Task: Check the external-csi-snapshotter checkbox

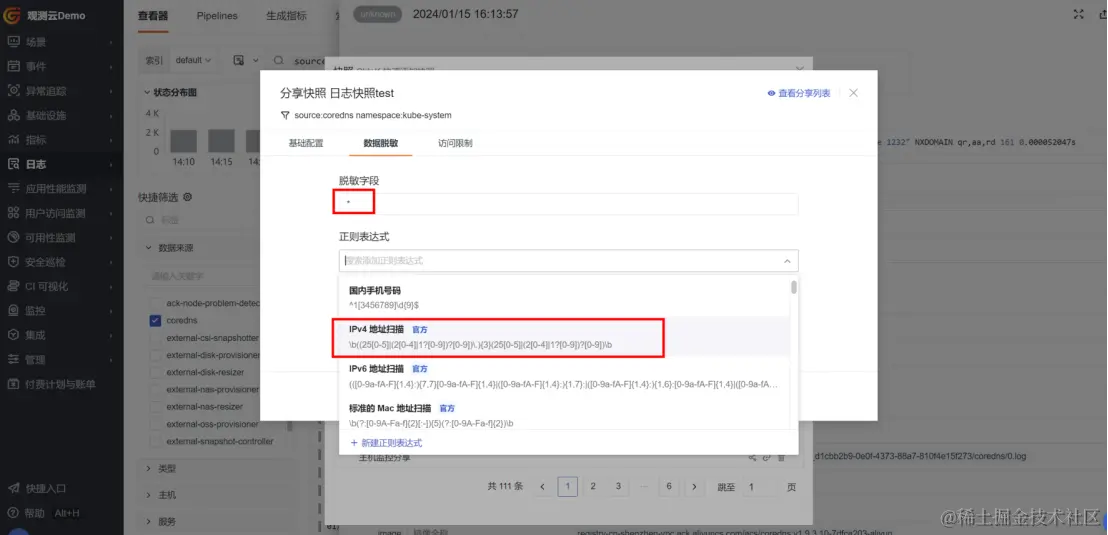Action: pyautogui.click(x=155, y=338)
